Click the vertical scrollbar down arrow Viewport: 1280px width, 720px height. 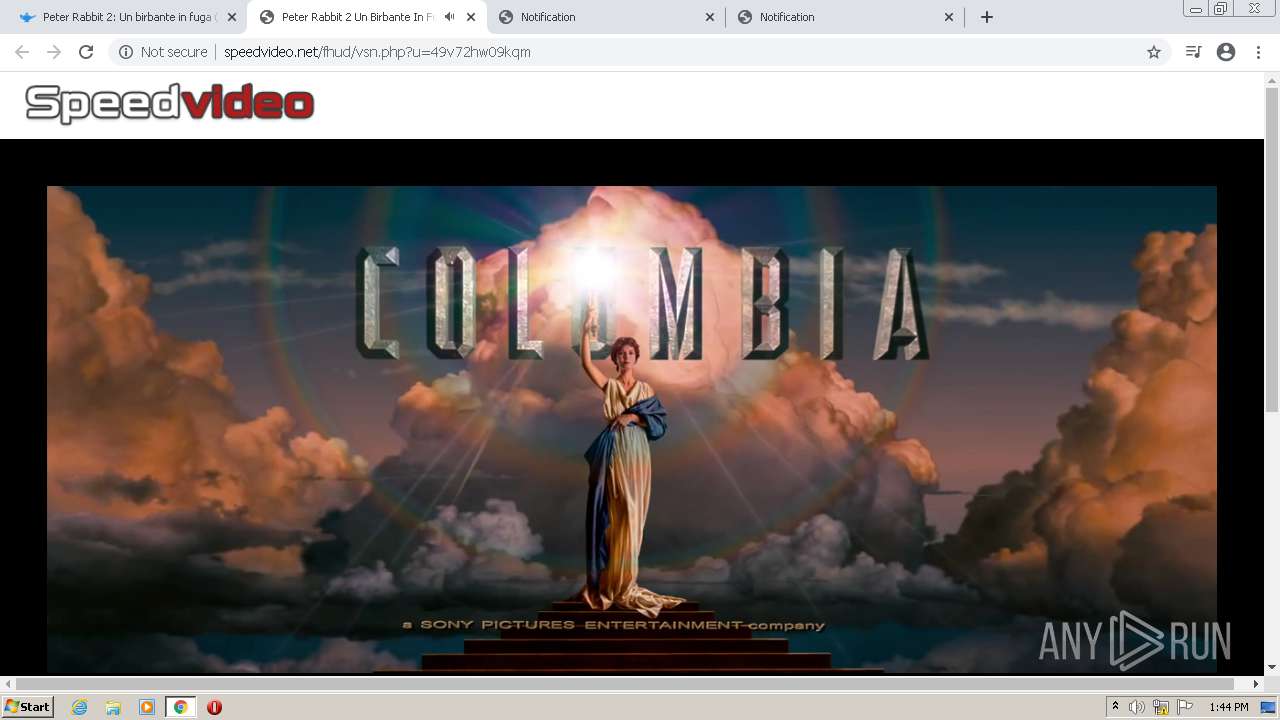point(1272,667)
